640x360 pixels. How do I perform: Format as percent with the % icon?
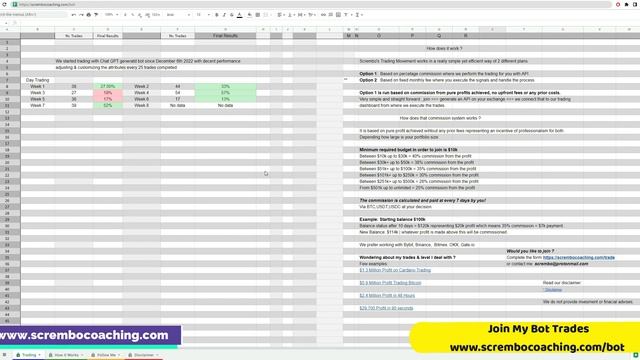[x=132, y=15]
